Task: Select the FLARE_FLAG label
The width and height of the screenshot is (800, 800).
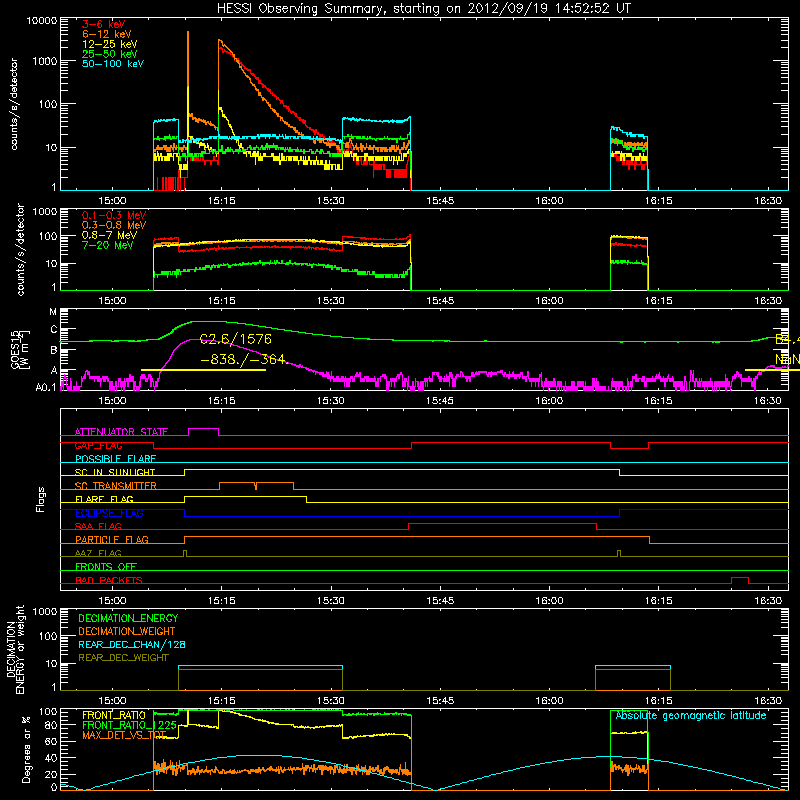Action: tap(104, 499)
